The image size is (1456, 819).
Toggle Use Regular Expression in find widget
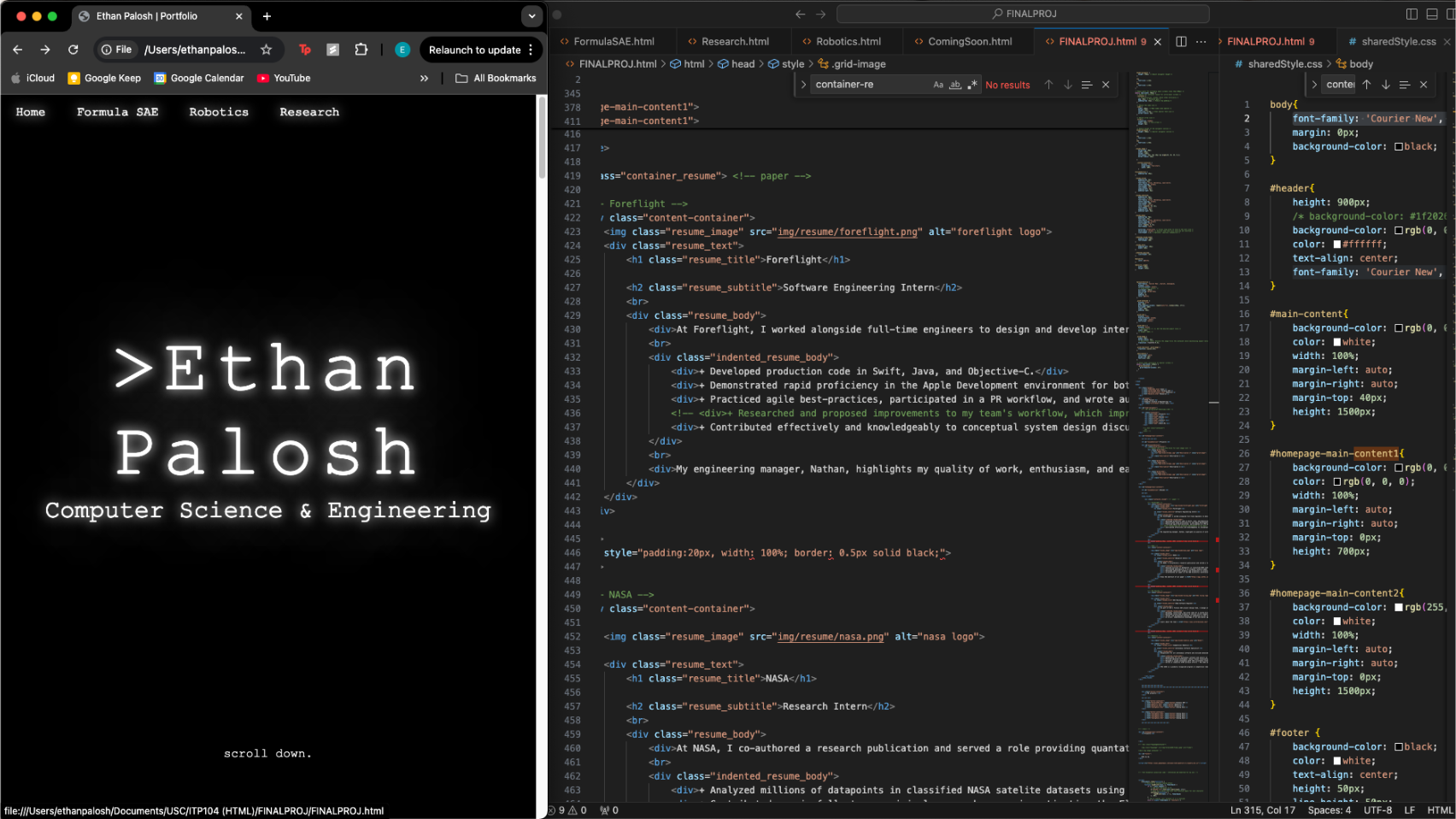[972, 85]
